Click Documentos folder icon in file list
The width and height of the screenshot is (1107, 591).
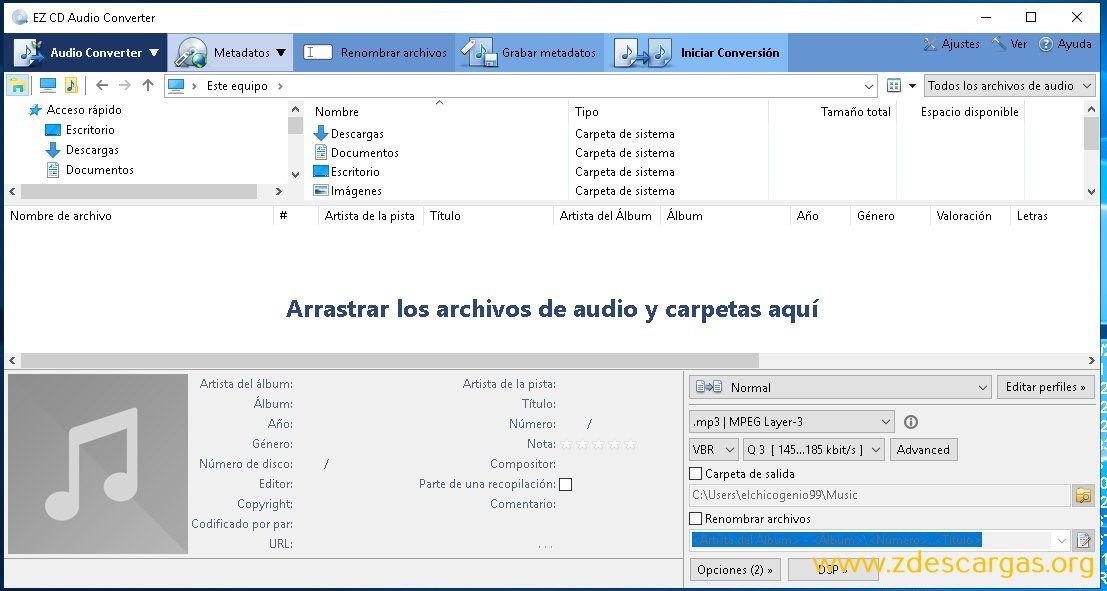click(321, 153)
